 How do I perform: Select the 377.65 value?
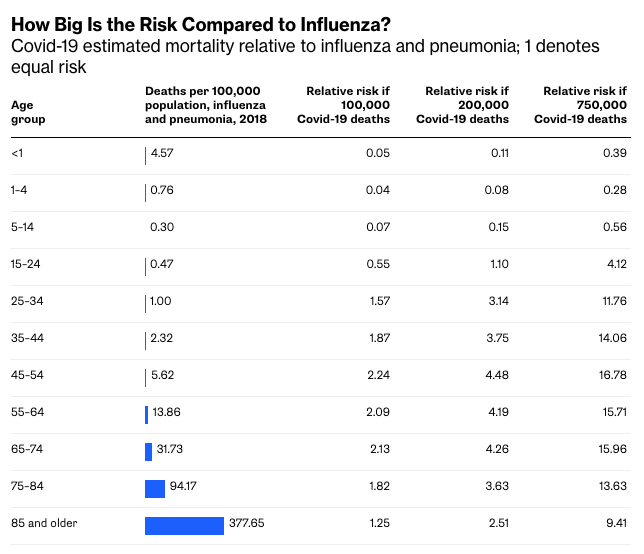(x=246, y=525)
